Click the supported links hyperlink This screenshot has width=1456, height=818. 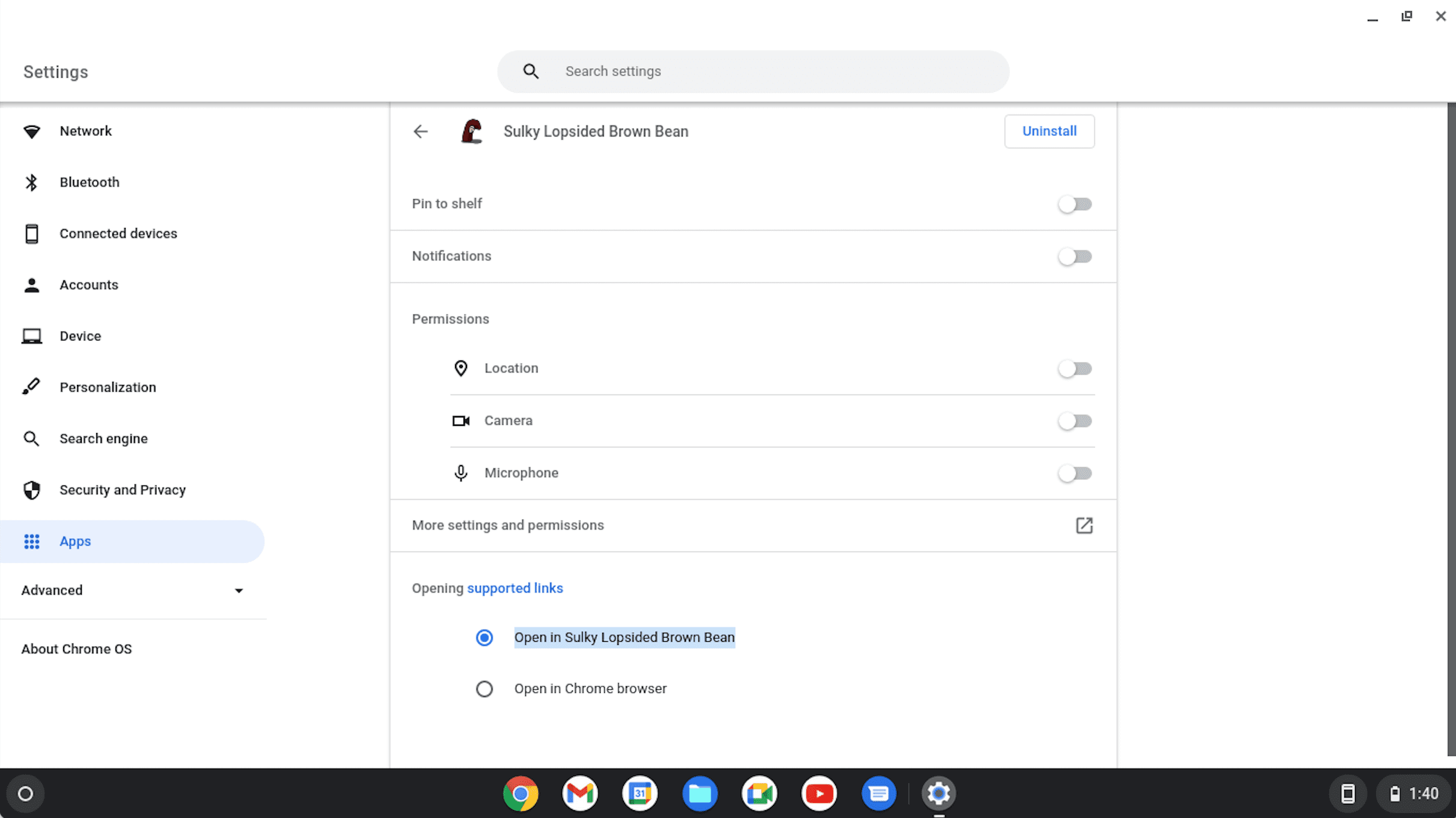coord(515,587)
